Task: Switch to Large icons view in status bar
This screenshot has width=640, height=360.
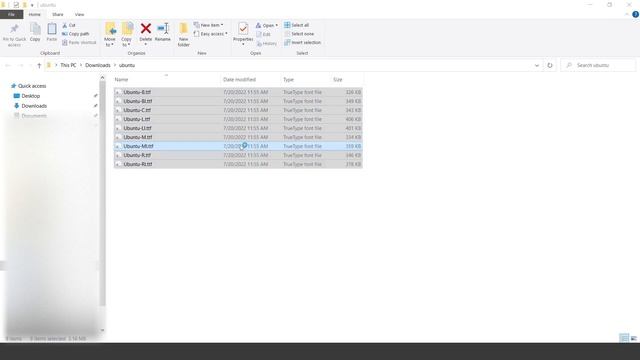Action: pyautogui.click(x=633, y=338)
